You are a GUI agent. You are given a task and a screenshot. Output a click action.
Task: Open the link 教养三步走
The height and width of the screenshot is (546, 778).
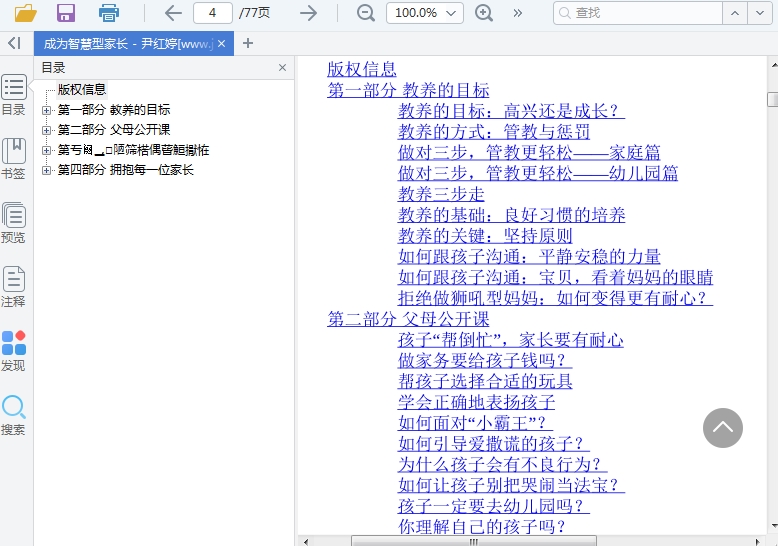441,194
